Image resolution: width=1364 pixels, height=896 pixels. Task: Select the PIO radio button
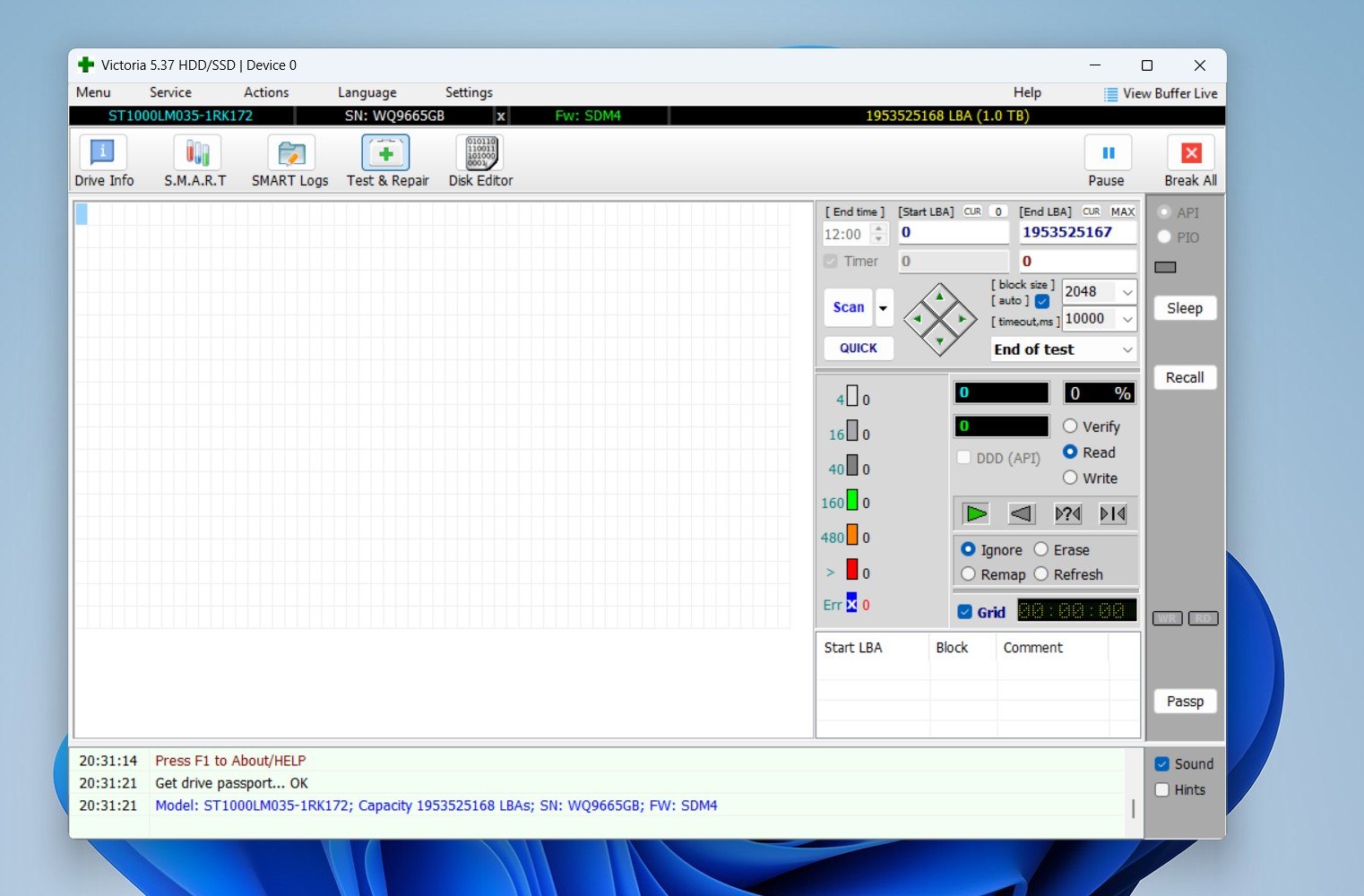(x=1164, y=237)
